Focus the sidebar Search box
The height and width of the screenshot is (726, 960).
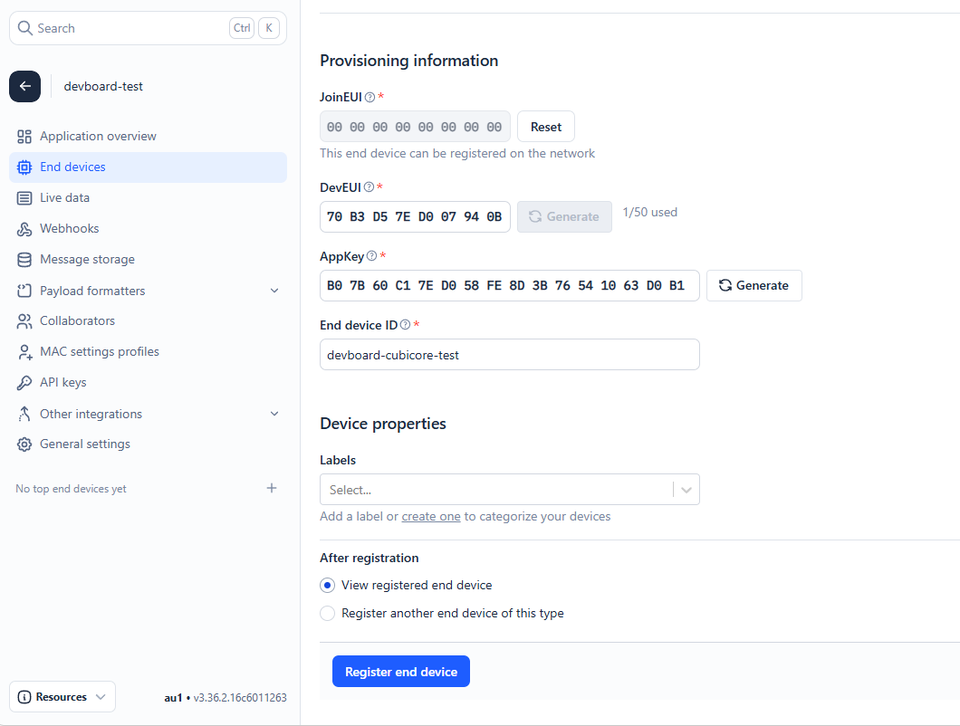coord(148,28)
